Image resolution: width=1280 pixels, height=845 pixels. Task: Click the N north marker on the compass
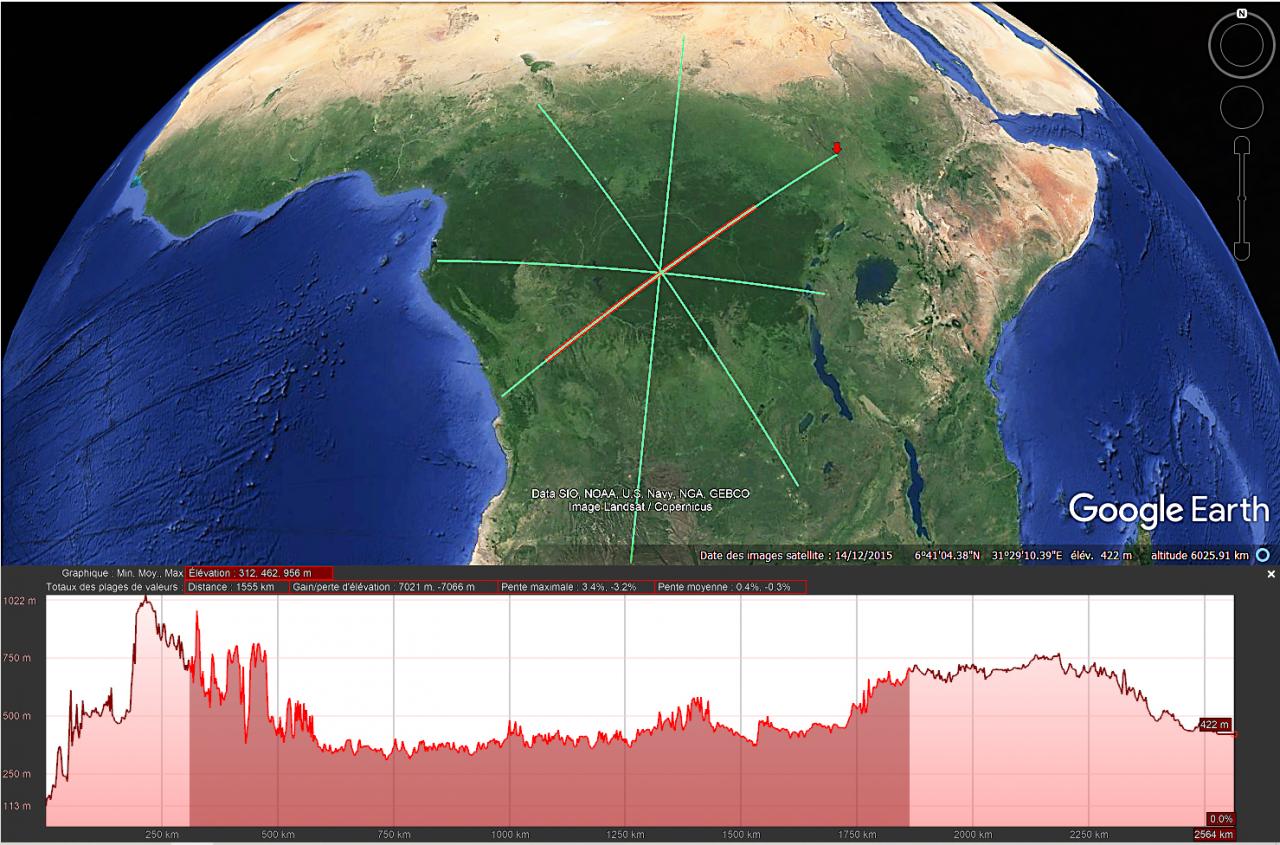pos(1241,14)
